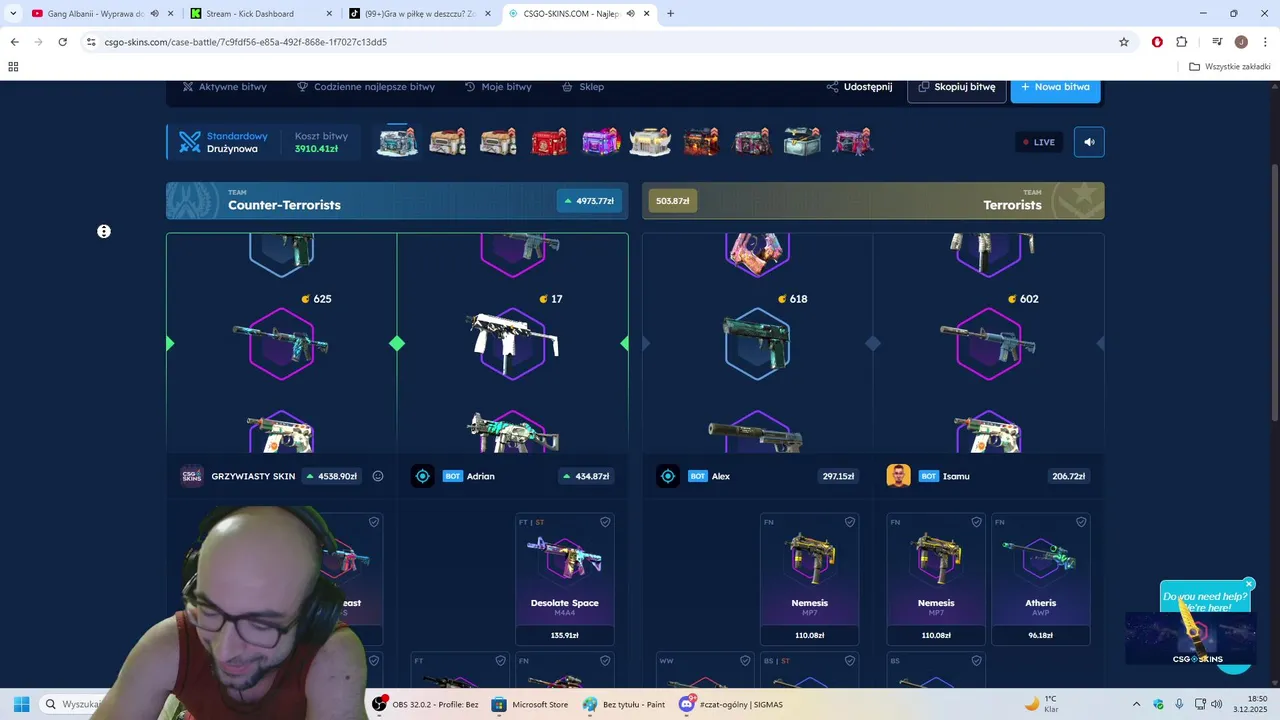
Task: Bookmark this page with star icon
Action: point(1124,42)
